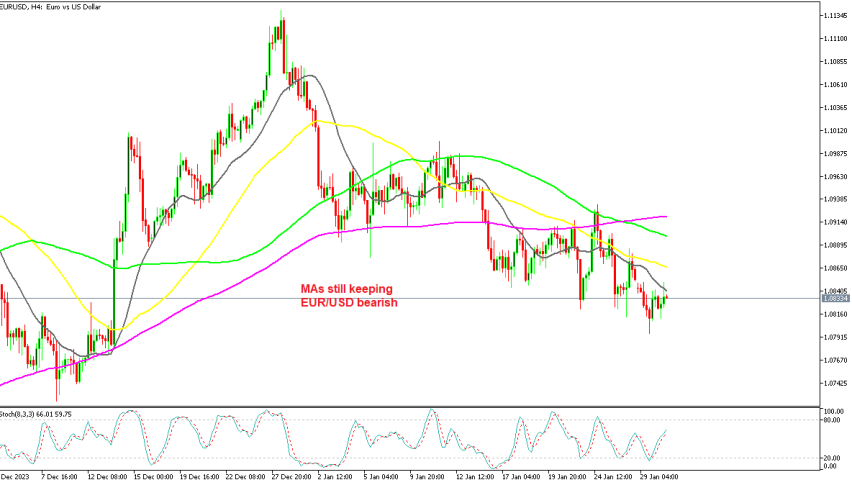Click the 20.00 stochastic scale label
This screenshot has width=852, height=485.
(834, 458)
